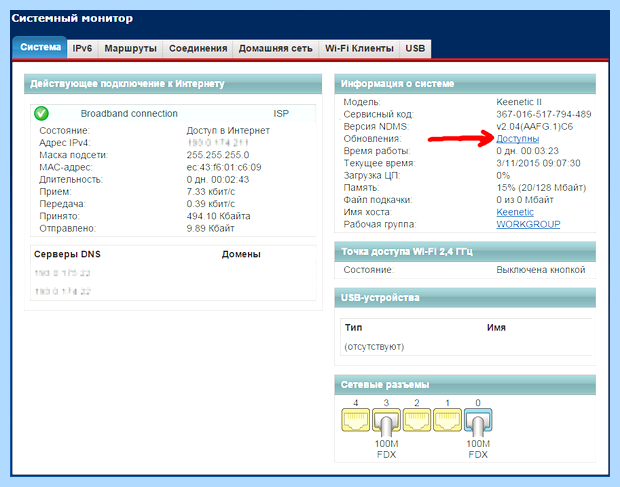Click the Серверы DNS column header
This screenshot has width=620, height=487.
tap(67, 254)
